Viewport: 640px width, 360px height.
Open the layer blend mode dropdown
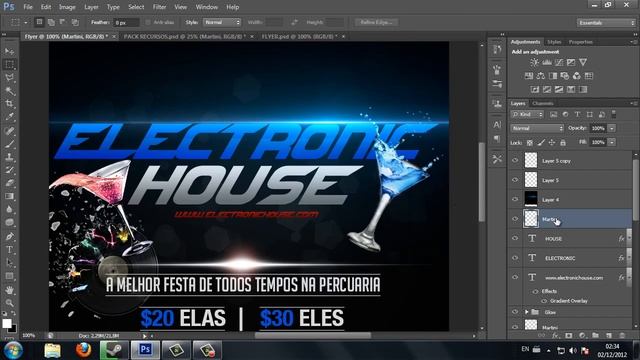pos(537,128)
